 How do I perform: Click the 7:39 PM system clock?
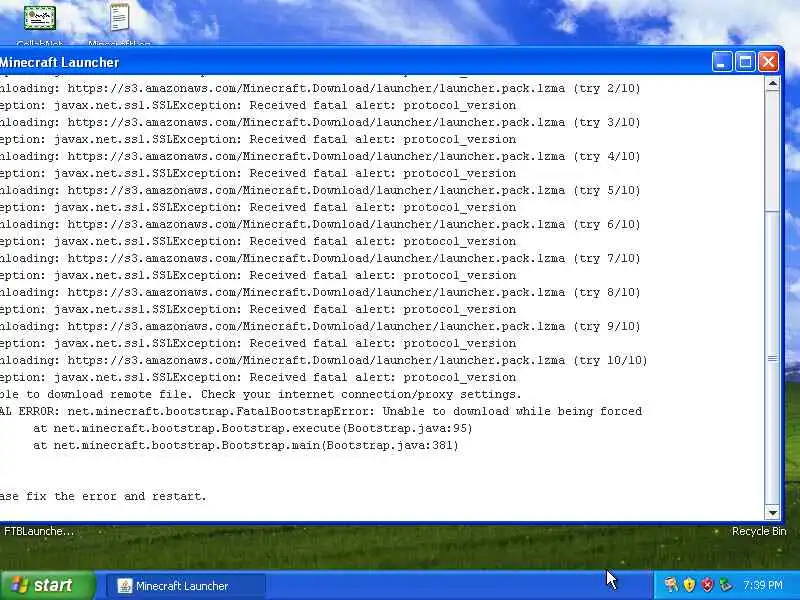click(762, 585)
